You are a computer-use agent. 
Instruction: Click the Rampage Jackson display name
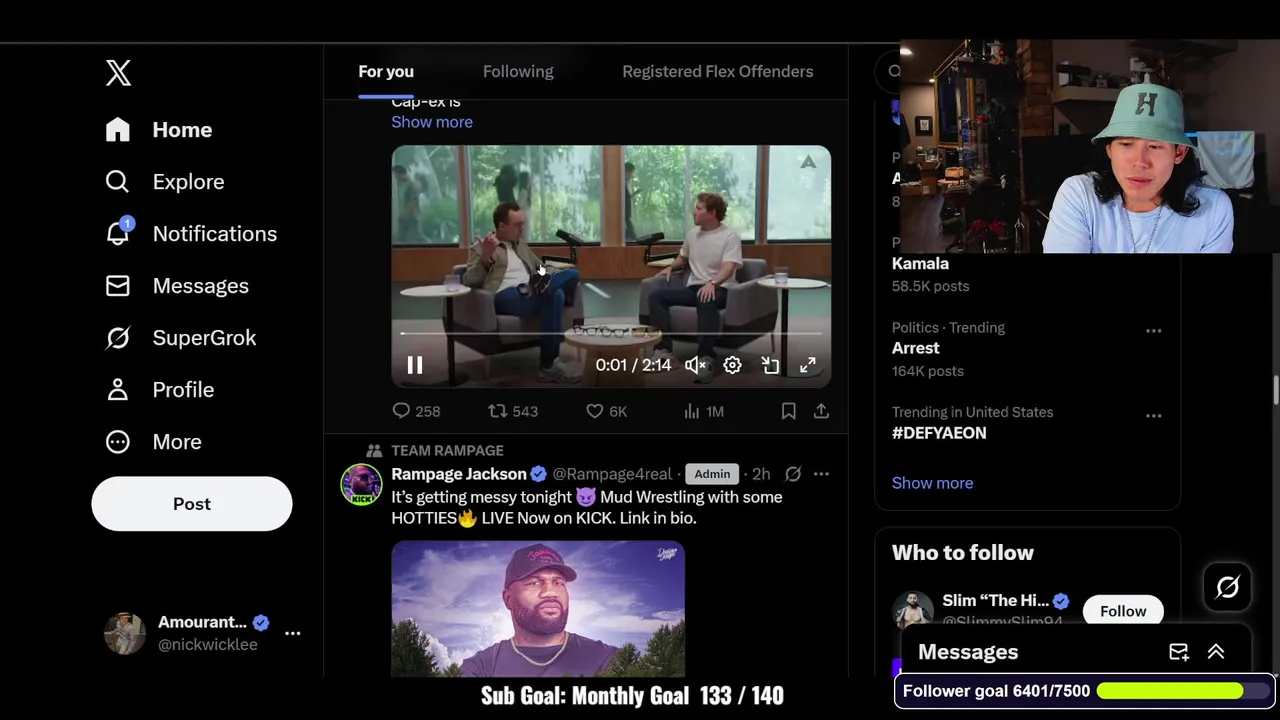tap(459, 474)
